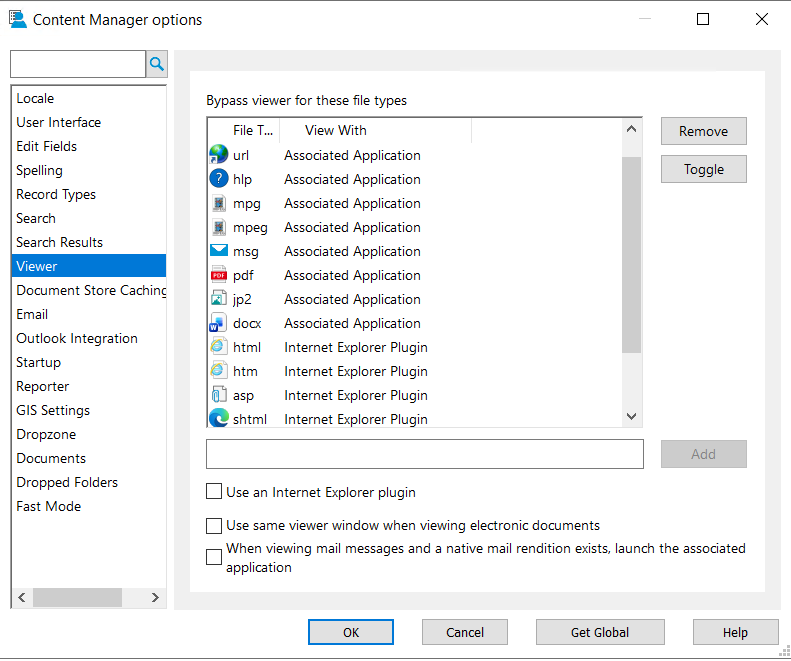Click 'Internet Explorer Plugin' in html row

356,348
